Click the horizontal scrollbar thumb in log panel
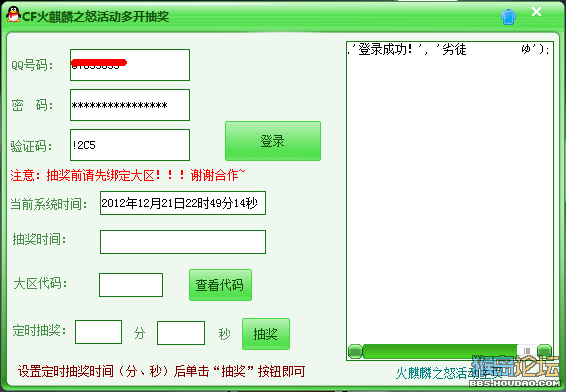The width and height of the screenshot is (566, 392). click(440, 351)
